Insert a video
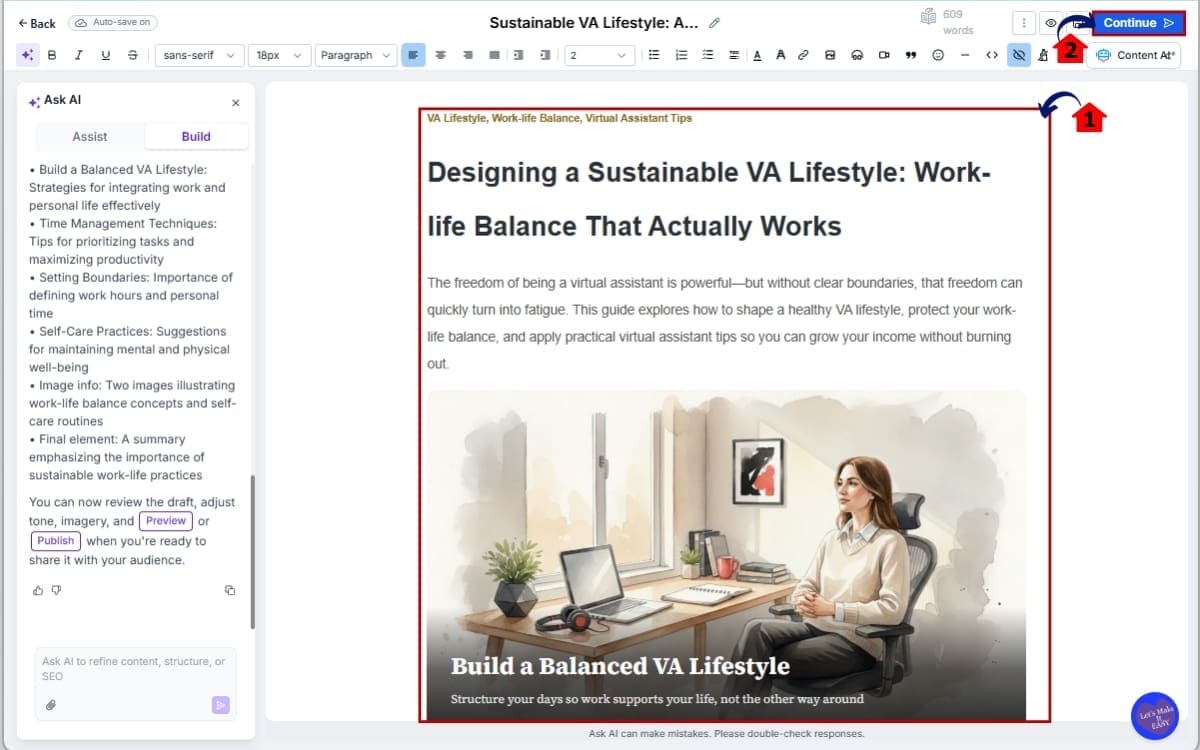 [884, 55]
